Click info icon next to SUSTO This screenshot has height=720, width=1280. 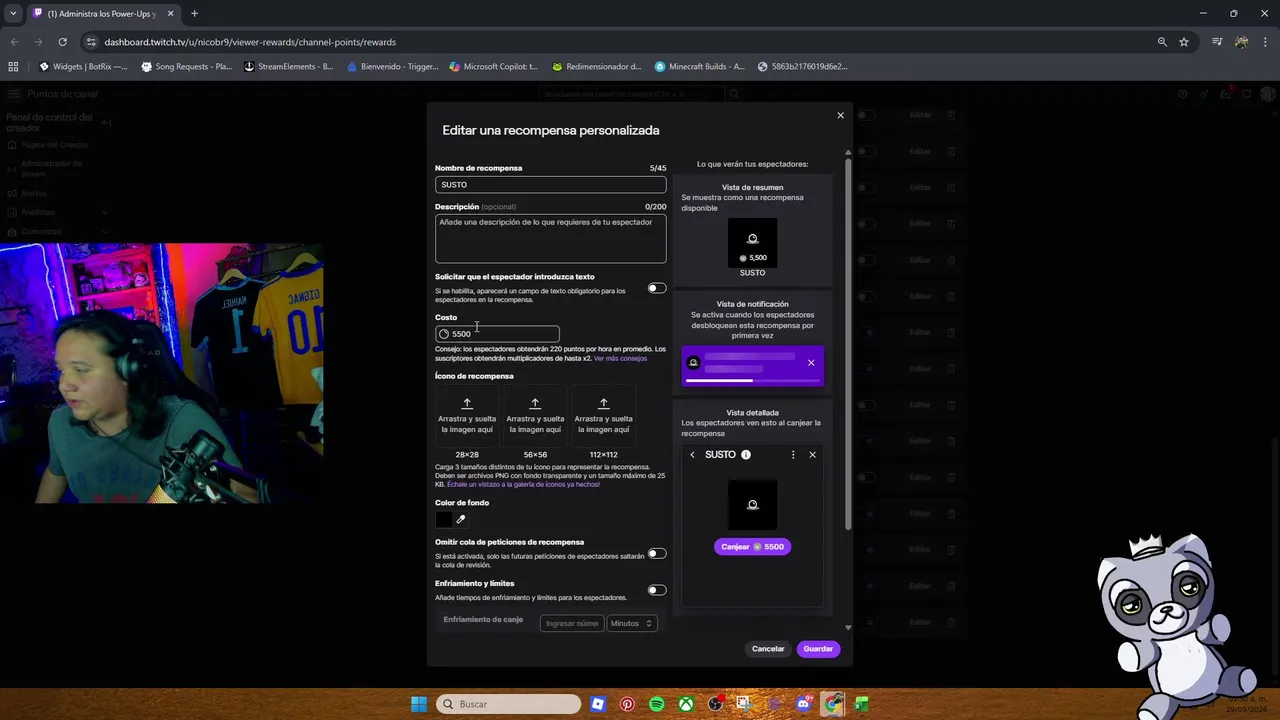pyautogui.click(x=745, y=455)
